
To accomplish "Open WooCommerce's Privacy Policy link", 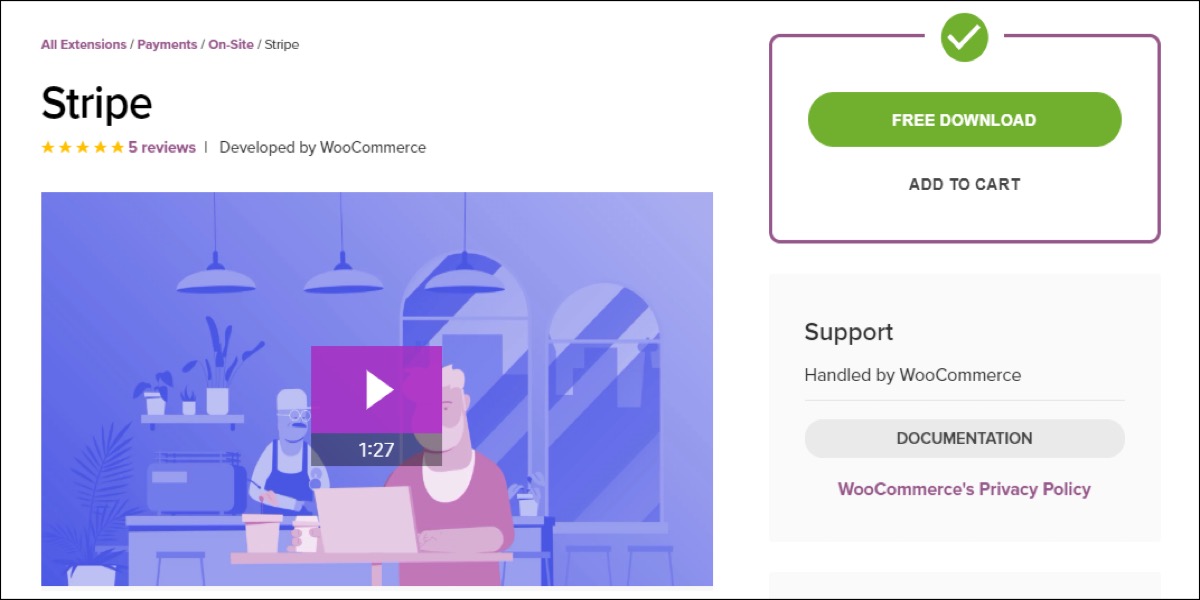I will point(964,489).
